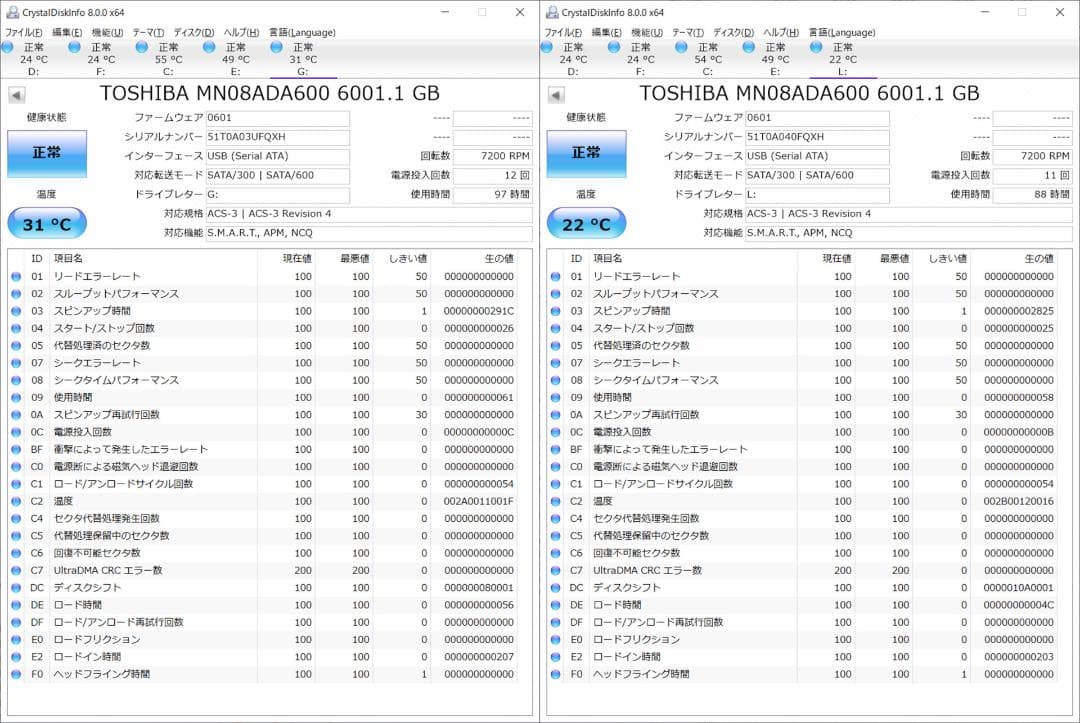Click status icon for C2 温度 in left window
The width and height of the screenshot is (1080, 723).
click(x=16, y=501)
